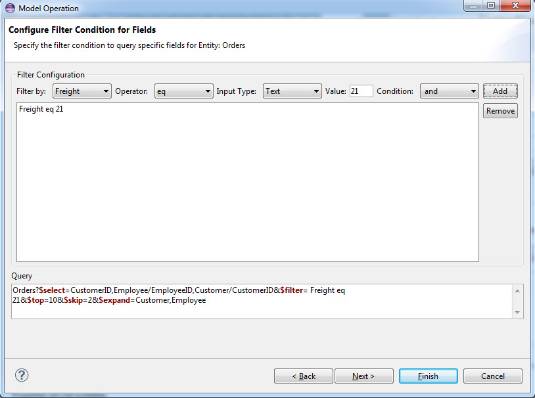Image resolution: width=535 pixels, height=398 pixels.
Task: Click the $filter keyword in the query
Action: coord(291,290)
